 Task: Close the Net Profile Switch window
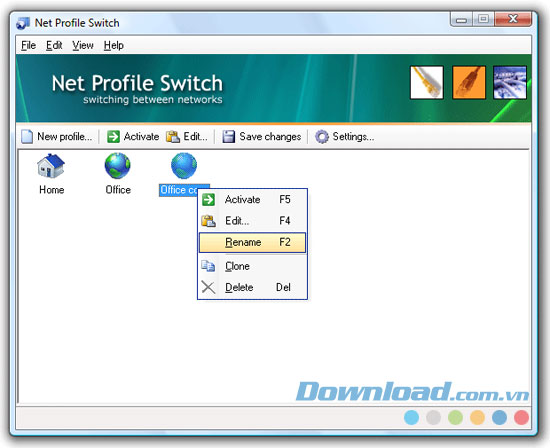pos(513,19)
